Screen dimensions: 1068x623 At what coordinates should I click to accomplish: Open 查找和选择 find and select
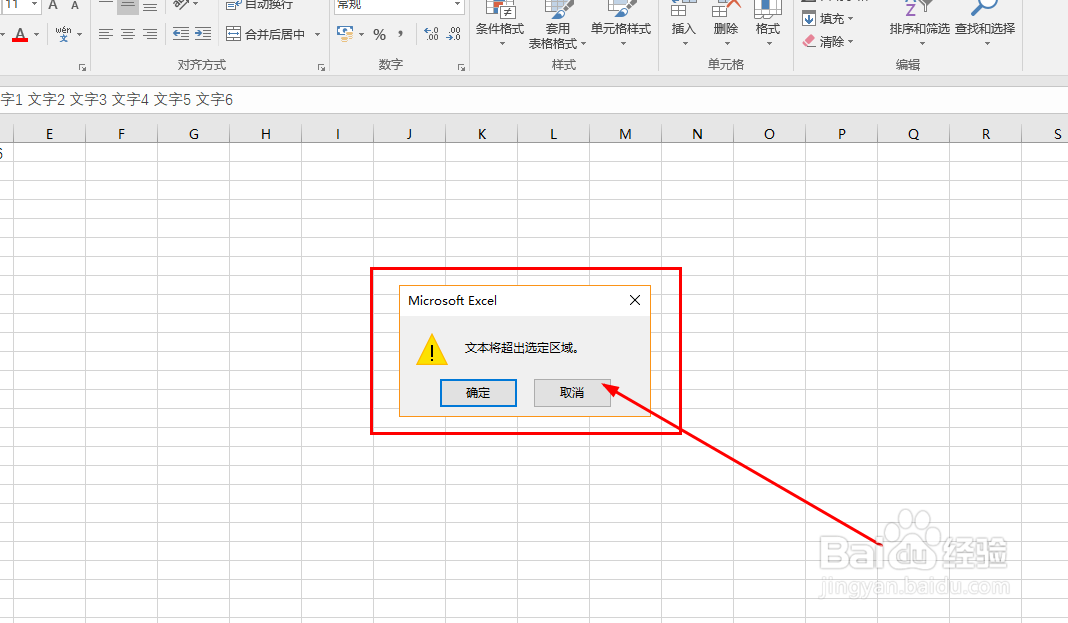985,25
